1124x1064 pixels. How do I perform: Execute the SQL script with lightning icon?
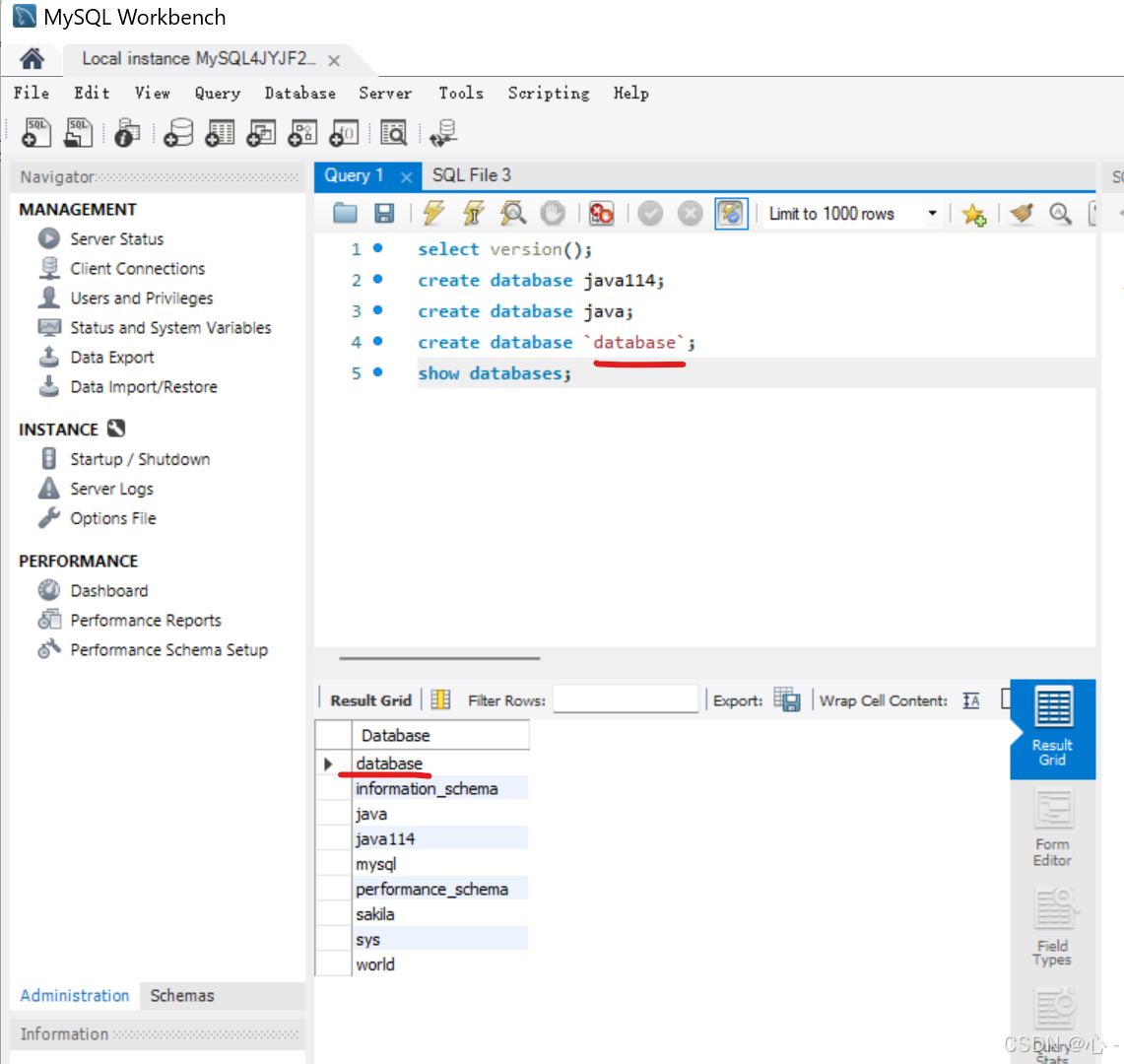433,213
